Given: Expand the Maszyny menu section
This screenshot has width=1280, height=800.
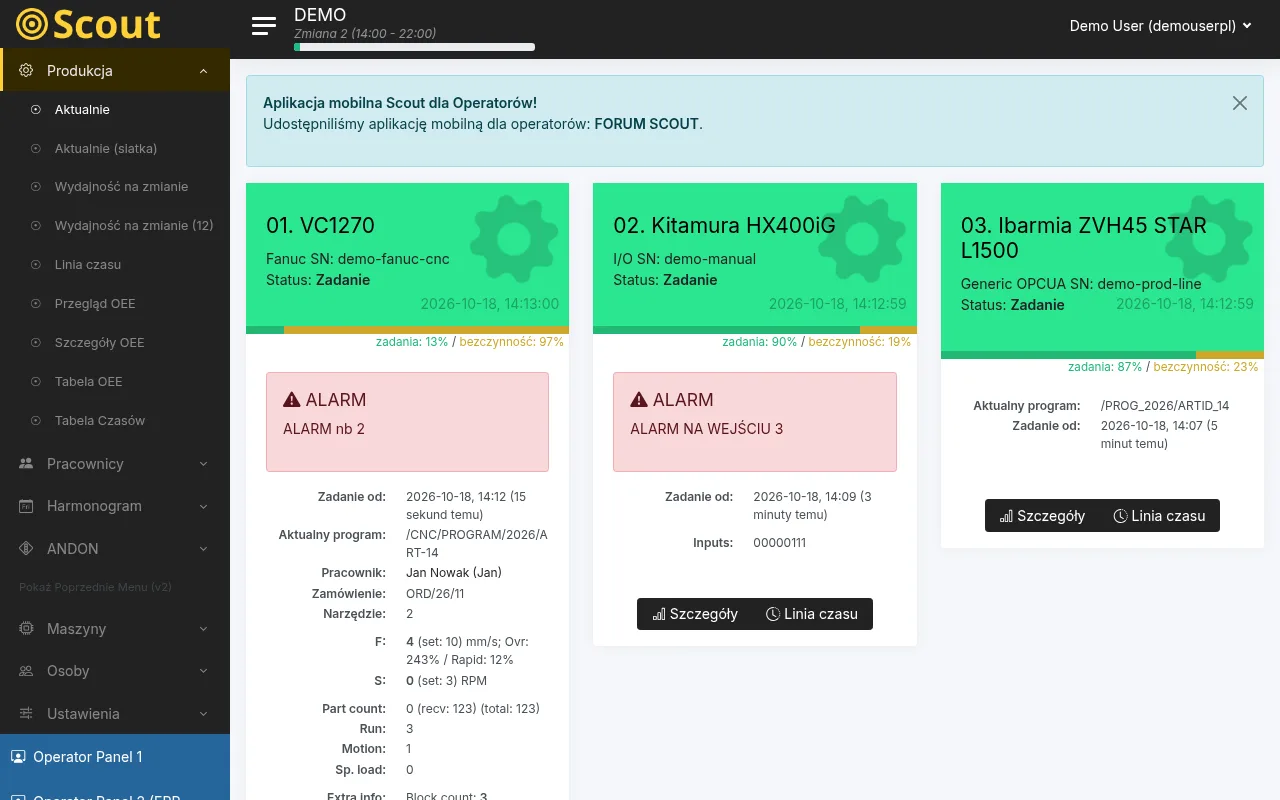Looking at the screenshot, I should pyautogui.click(x=203, y=629).
